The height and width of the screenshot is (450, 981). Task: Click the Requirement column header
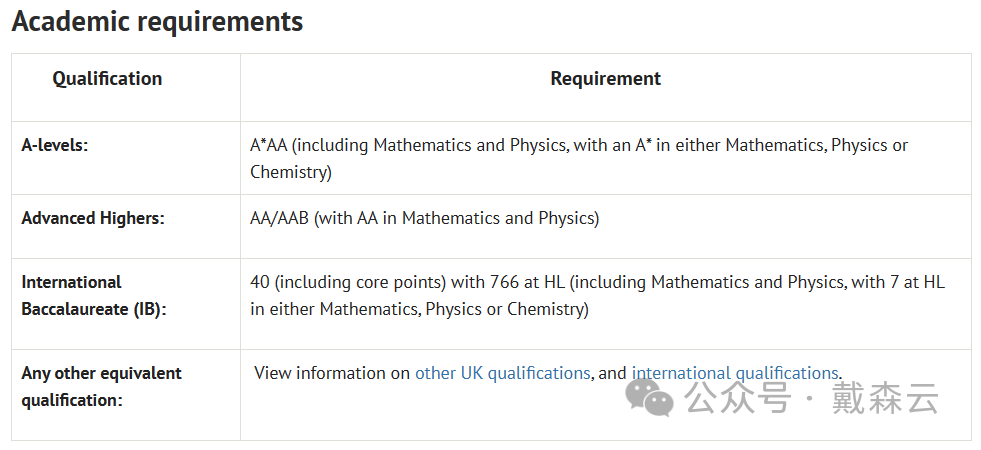(x=605, y=79)
